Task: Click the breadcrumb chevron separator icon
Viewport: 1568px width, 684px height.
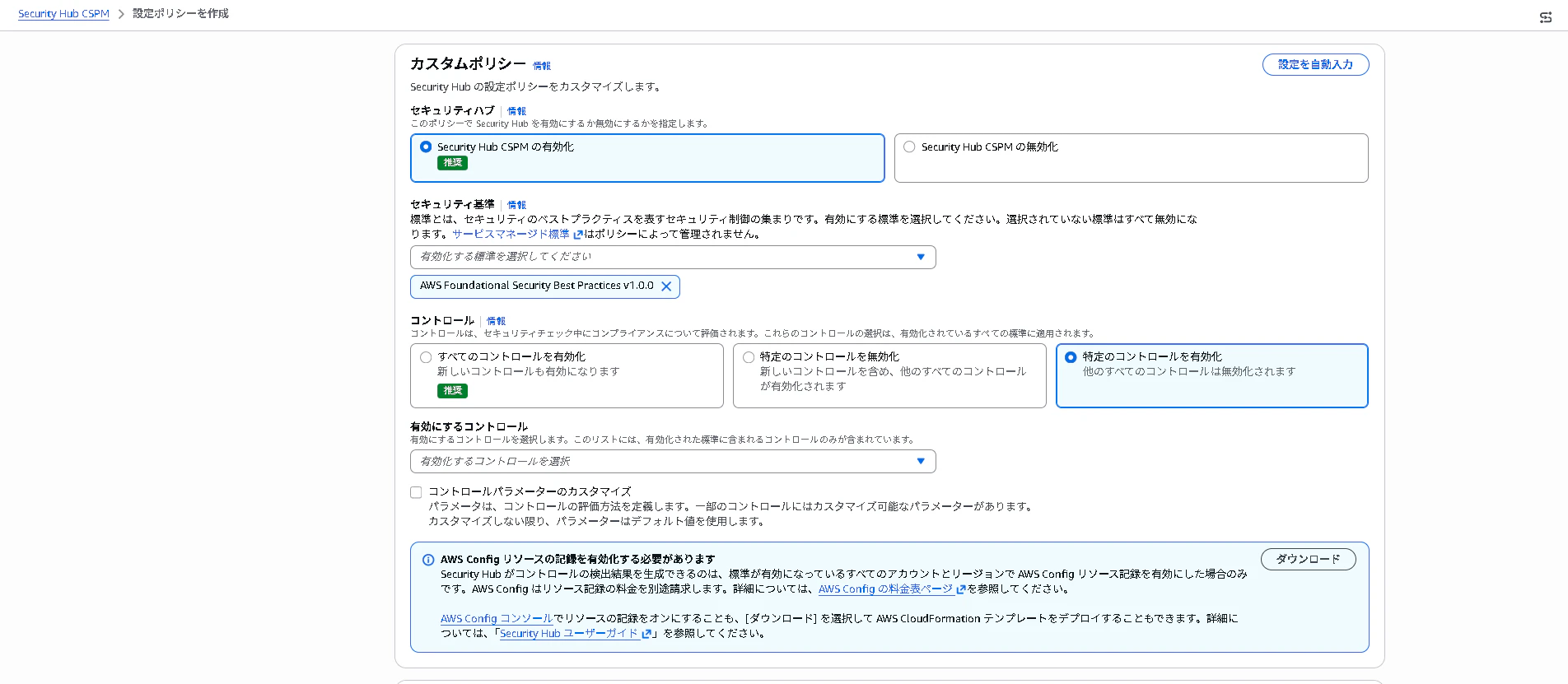Action: click(121, 14)
